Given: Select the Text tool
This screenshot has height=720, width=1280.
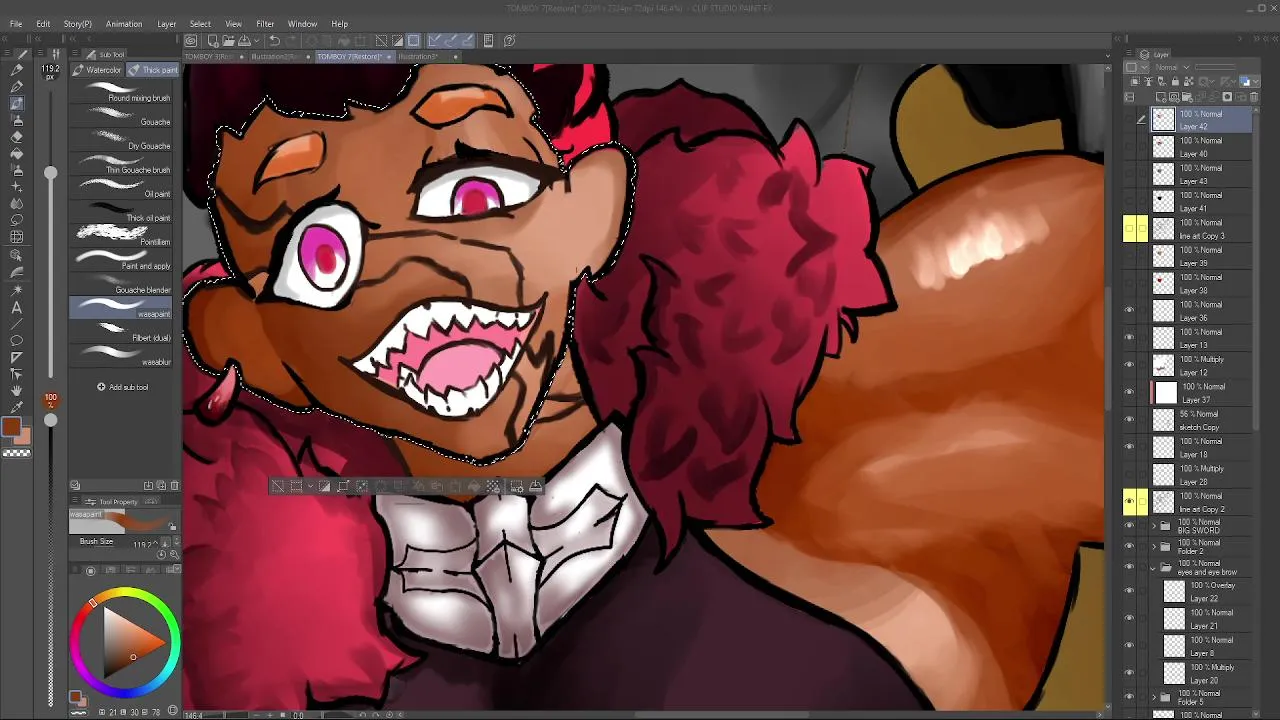Looking at the screenshot, I should pyautogui.click(x=17, y=307).
